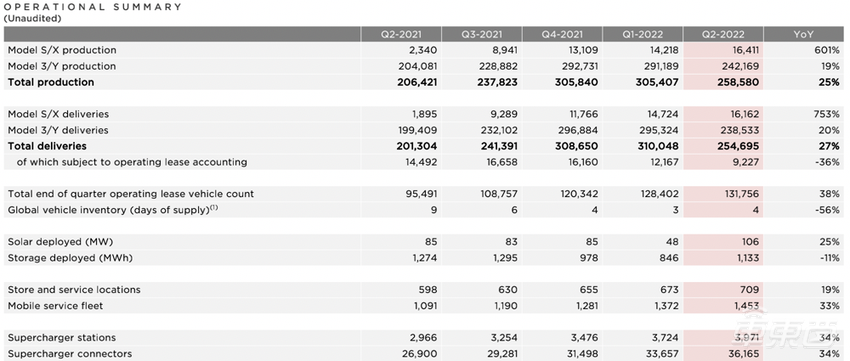This screenshot has width=850, height=361.
Task: Select the 753% YoY deliveries figure
Action: click(x=827, y=114)
